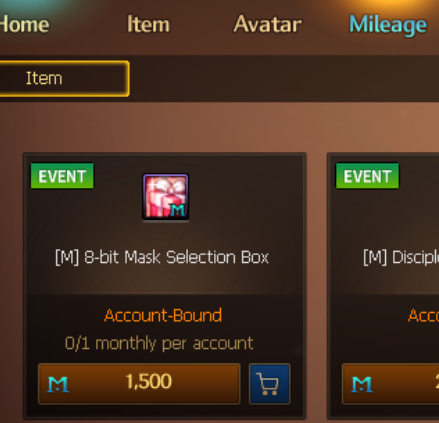
Task: Switch to the Item shop tab
Action: [x=148, y=24]
